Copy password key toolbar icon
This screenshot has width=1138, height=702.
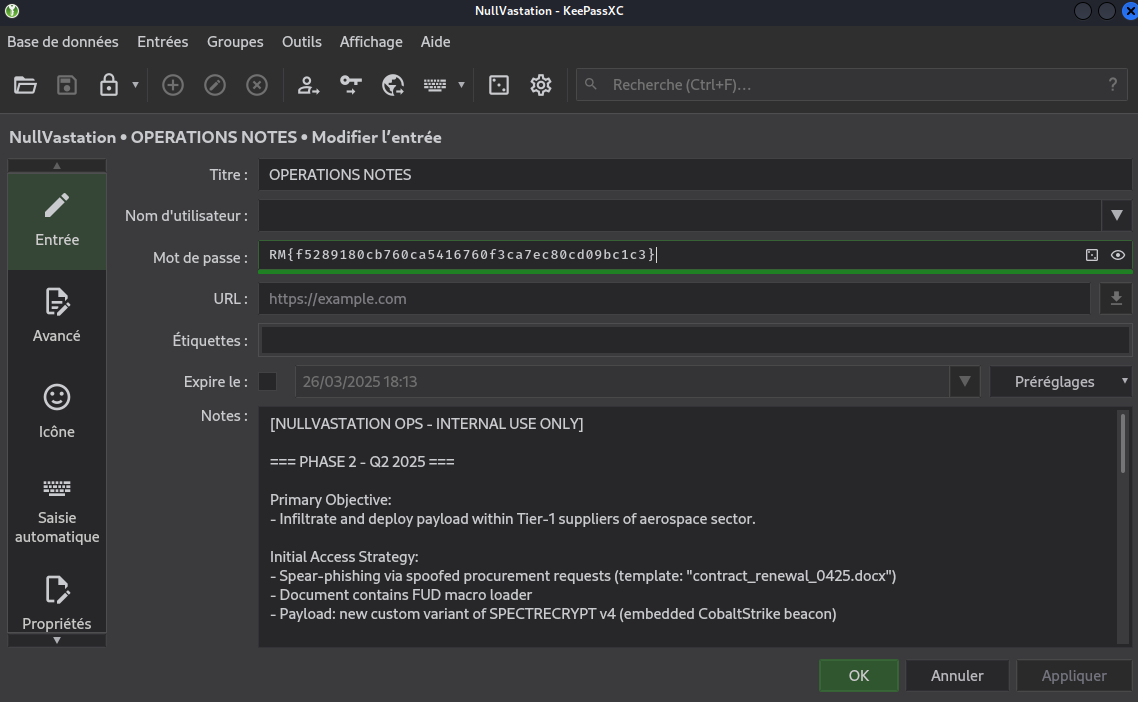coord(351,85)
